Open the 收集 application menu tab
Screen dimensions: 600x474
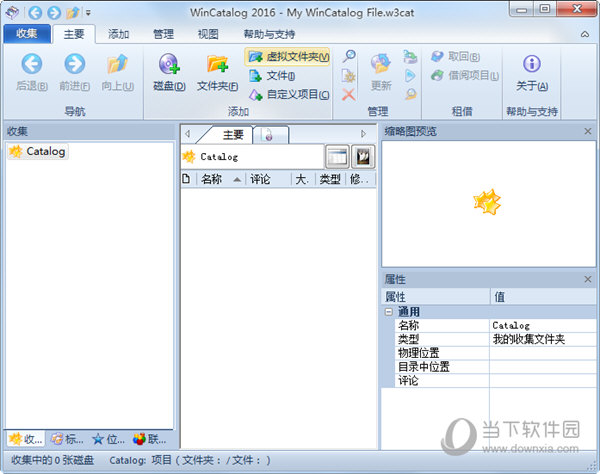tap(27, 34)
